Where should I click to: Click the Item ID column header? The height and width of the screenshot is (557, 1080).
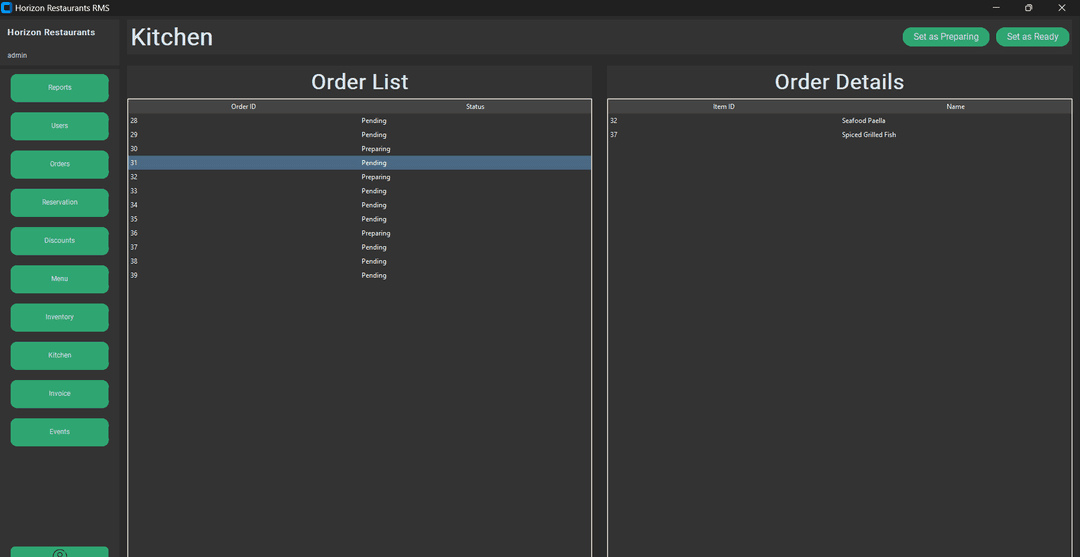724,107
